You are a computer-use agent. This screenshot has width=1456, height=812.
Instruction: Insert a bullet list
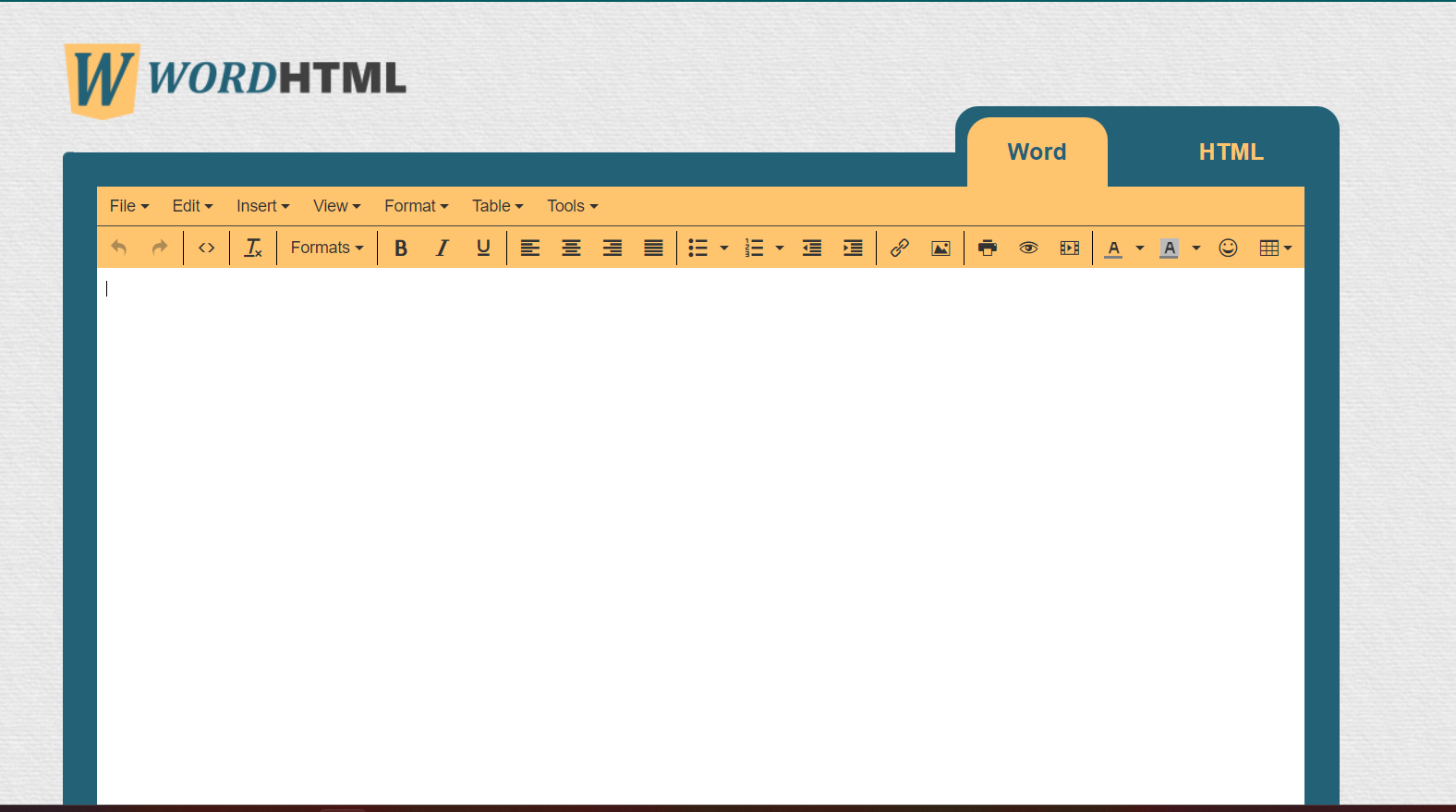698,248
